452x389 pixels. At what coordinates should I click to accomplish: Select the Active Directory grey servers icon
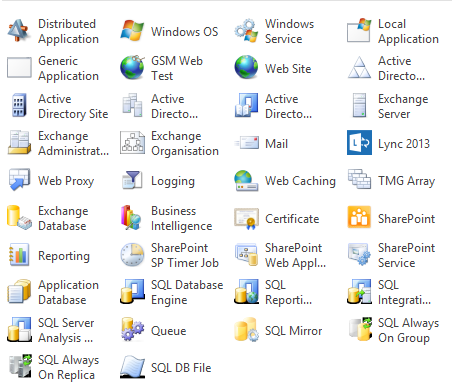click(132, 106)
